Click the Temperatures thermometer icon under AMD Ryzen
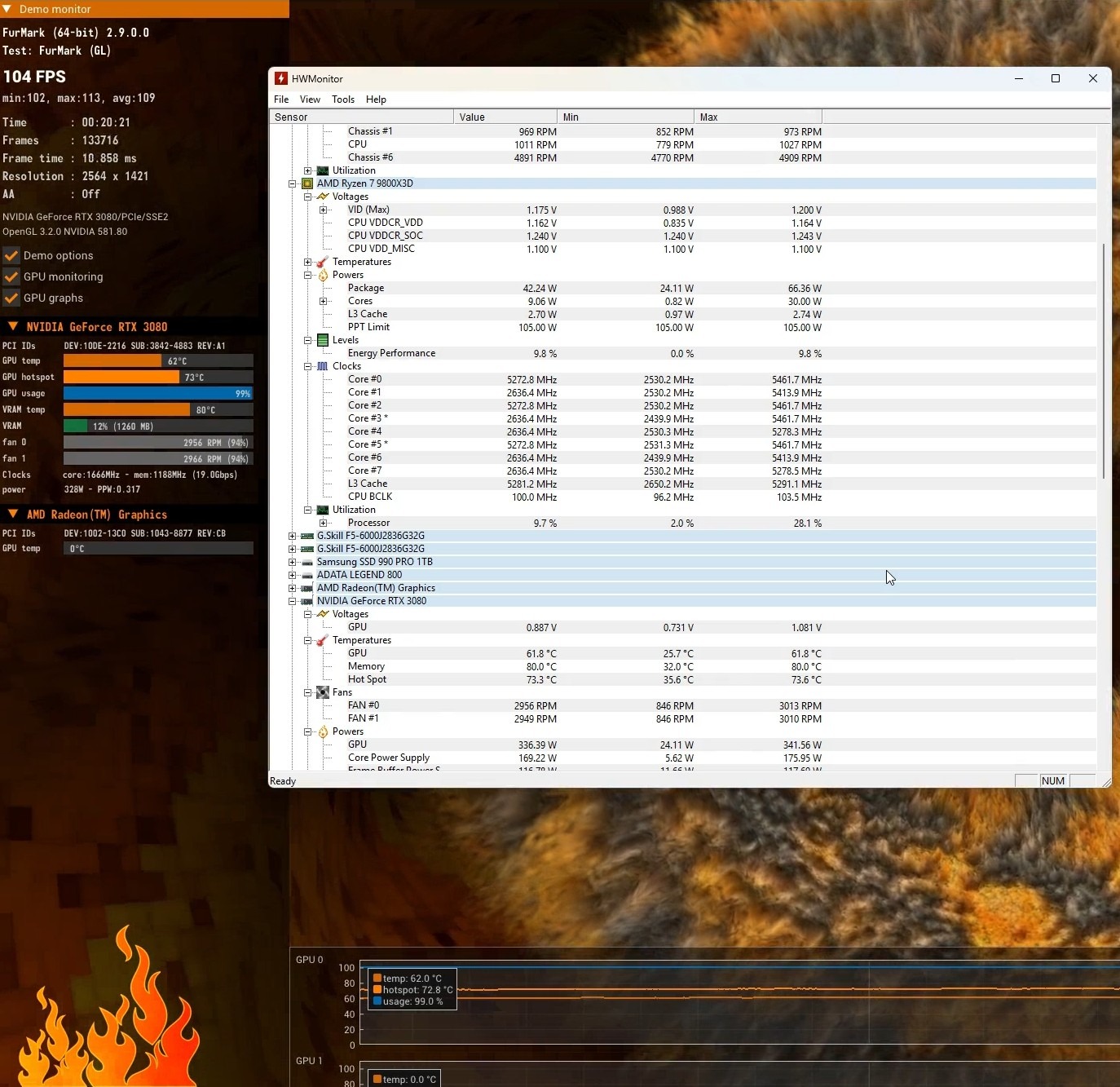 pos(323,262)
